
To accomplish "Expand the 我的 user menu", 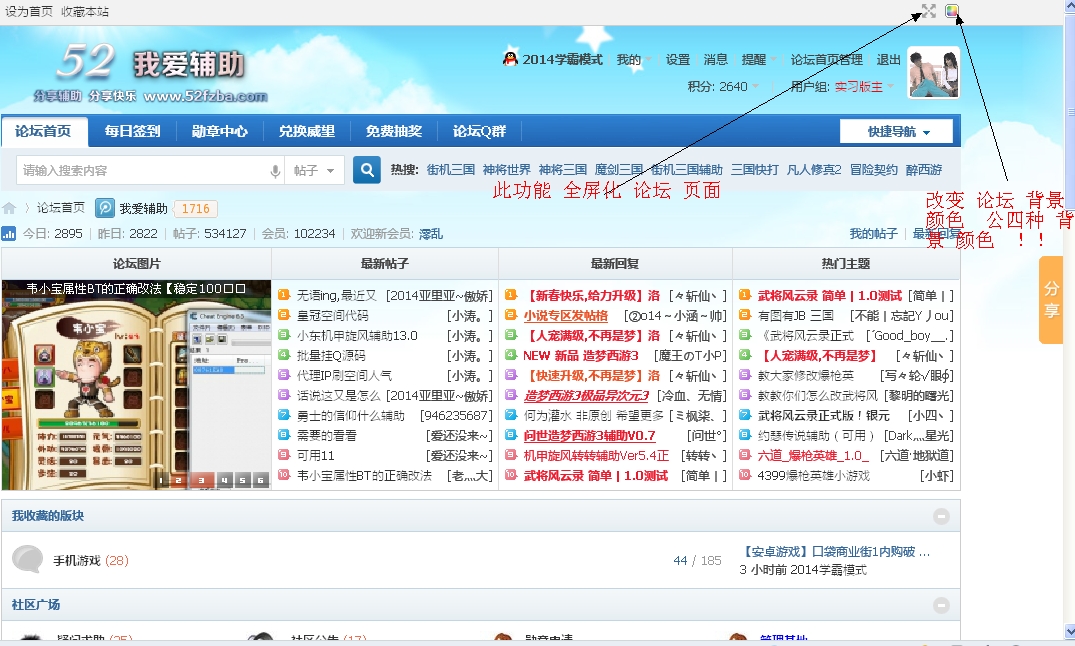I will [x=634, y=60].
